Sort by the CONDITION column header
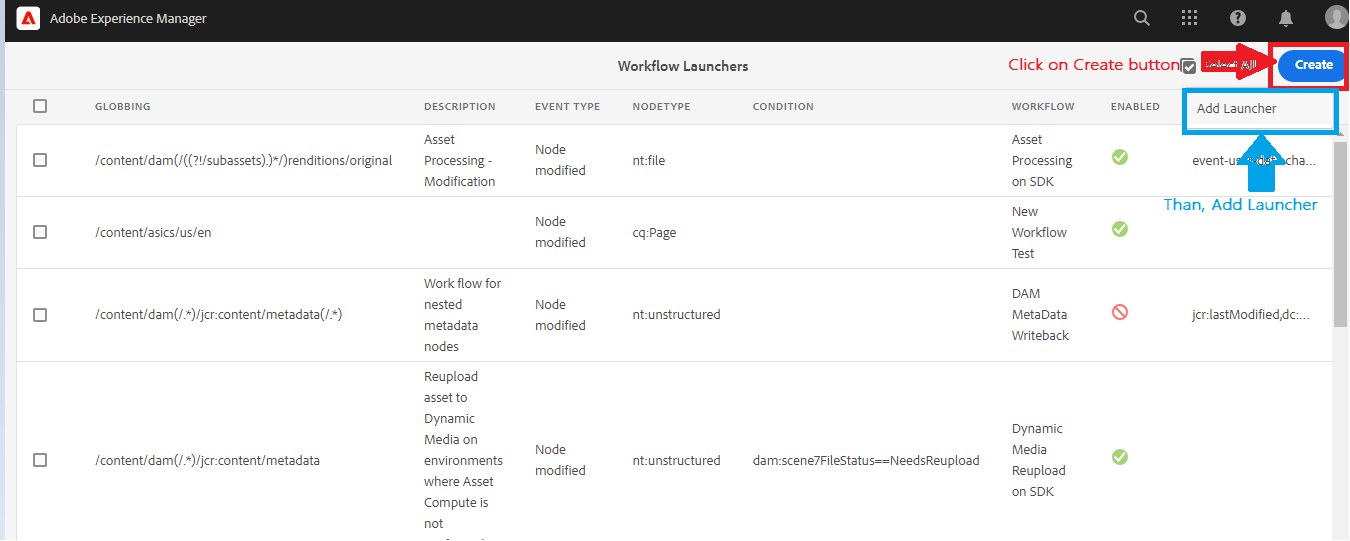Screen dimensions: 1350x541 pos(783,106)
